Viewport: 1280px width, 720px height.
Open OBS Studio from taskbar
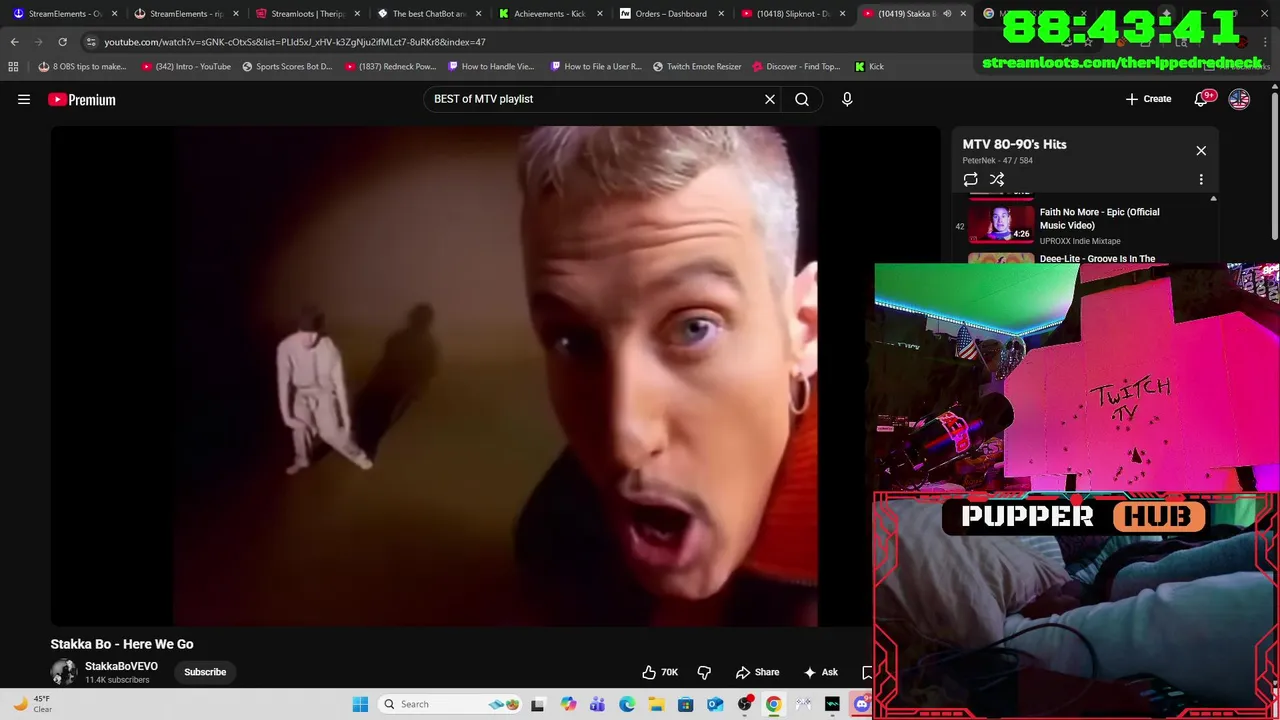[744, 704]
